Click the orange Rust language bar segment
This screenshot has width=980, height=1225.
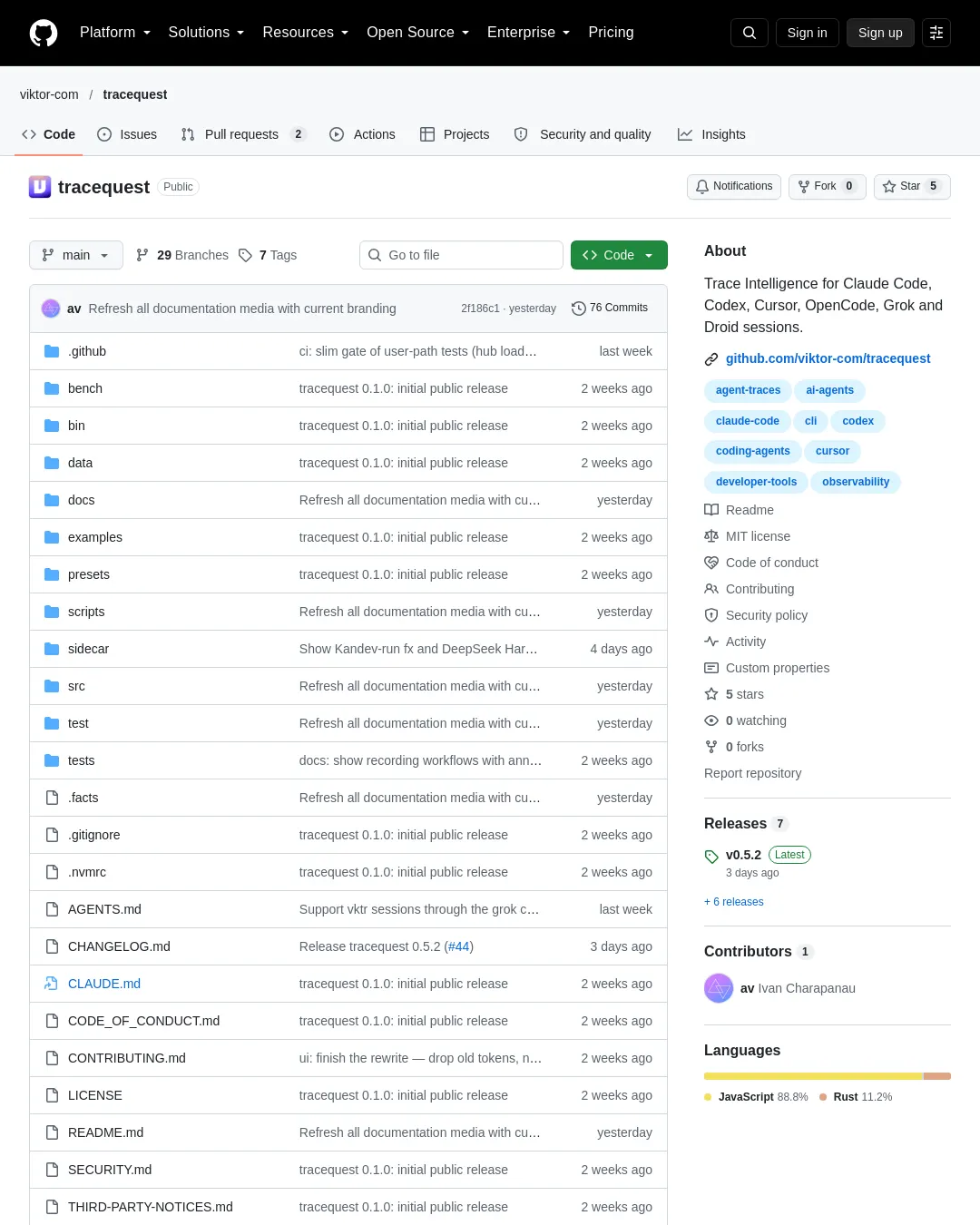(937, 1076)
